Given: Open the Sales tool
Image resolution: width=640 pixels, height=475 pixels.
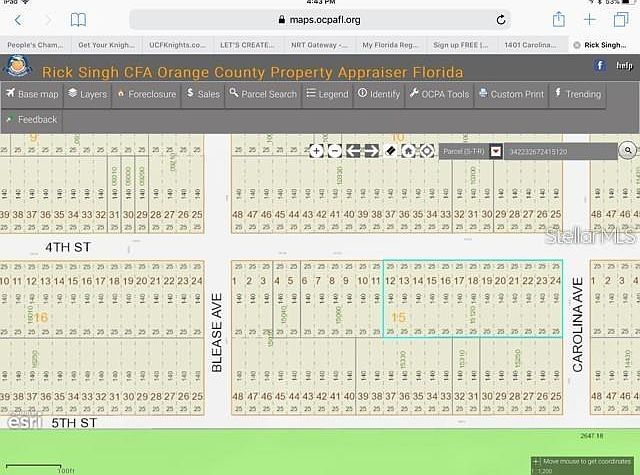Looking at the screenshot, I should coord(203,94).
